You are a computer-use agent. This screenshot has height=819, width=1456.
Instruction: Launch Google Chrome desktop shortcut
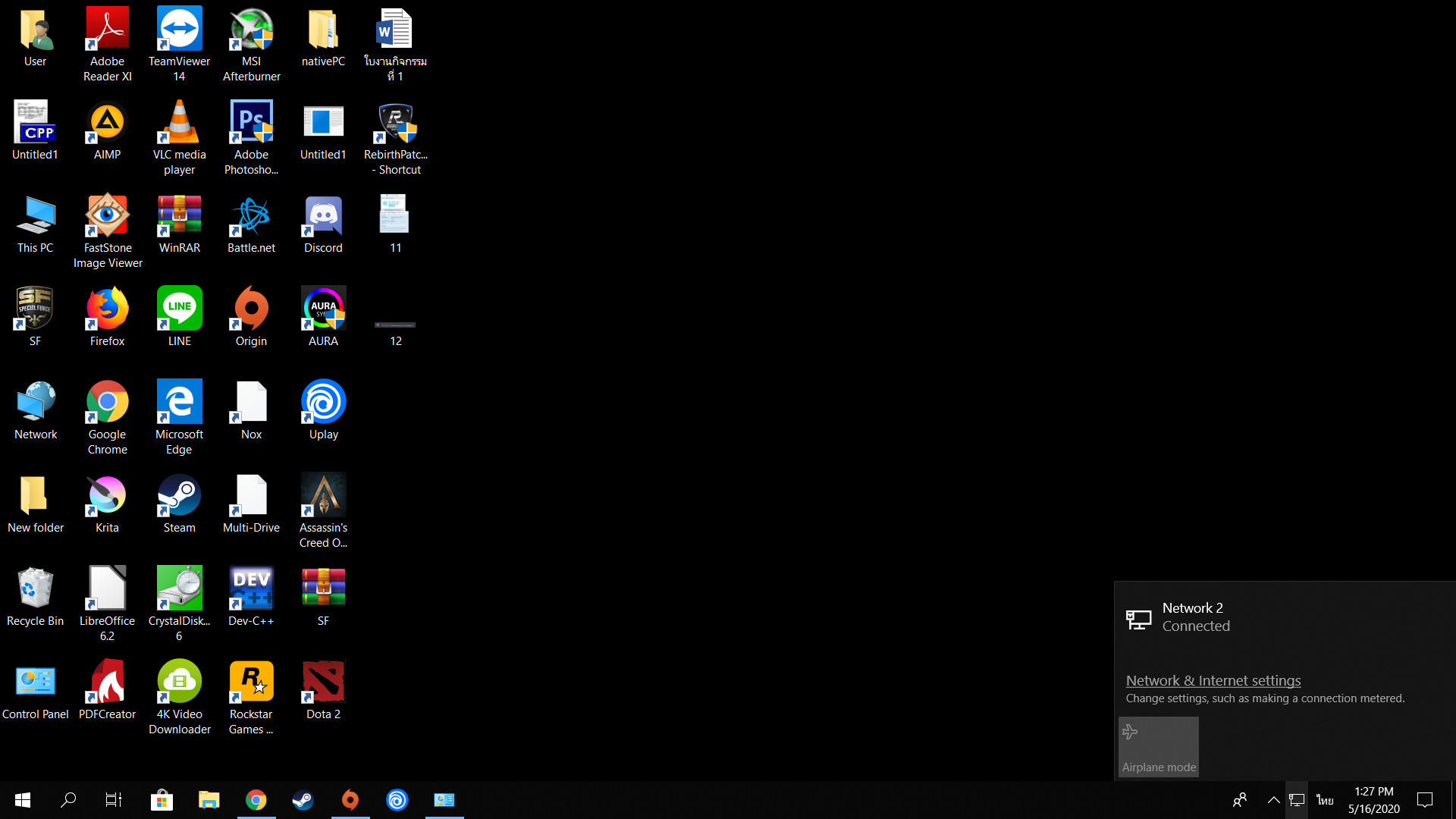tap(107, 419)
